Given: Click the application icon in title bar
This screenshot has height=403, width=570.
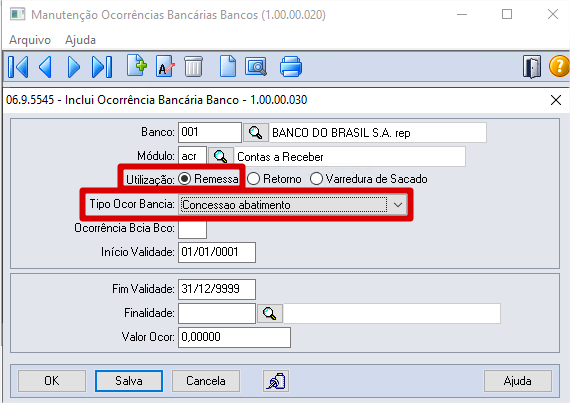Looking at the screenshot, I should pyautogui.click(x=17, y=15).
